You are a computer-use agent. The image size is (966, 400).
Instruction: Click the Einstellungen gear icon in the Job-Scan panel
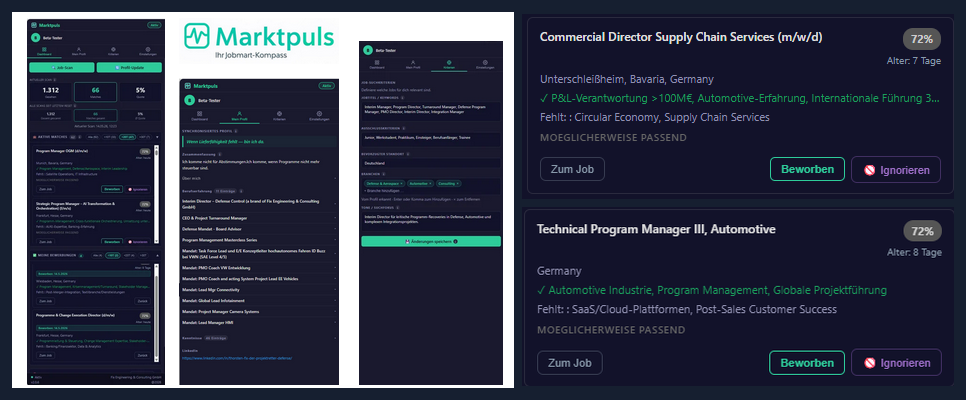click(148, 49)
